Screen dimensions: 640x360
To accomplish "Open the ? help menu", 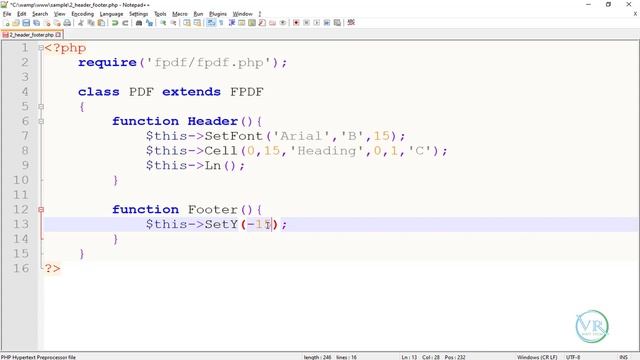I will 260,14.
